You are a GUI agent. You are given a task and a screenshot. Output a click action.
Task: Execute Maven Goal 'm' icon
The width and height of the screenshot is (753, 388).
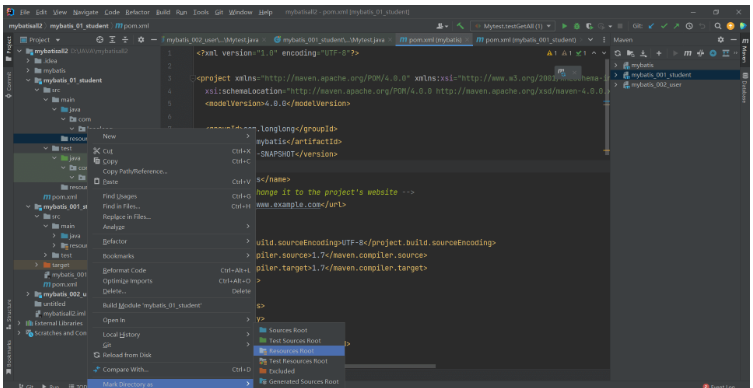[x=688, y=53]
